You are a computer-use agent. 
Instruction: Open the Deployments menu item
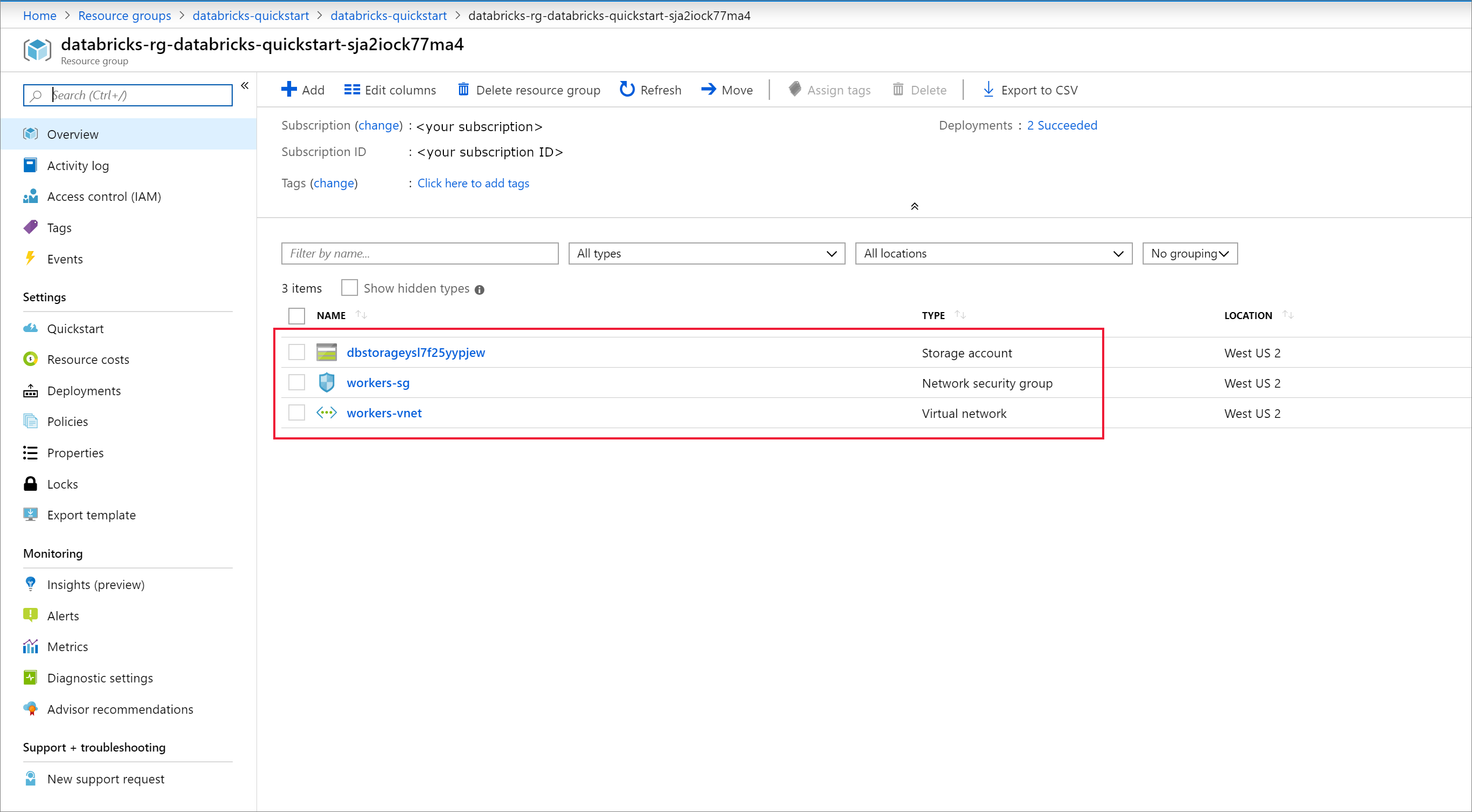pos(84,390)
